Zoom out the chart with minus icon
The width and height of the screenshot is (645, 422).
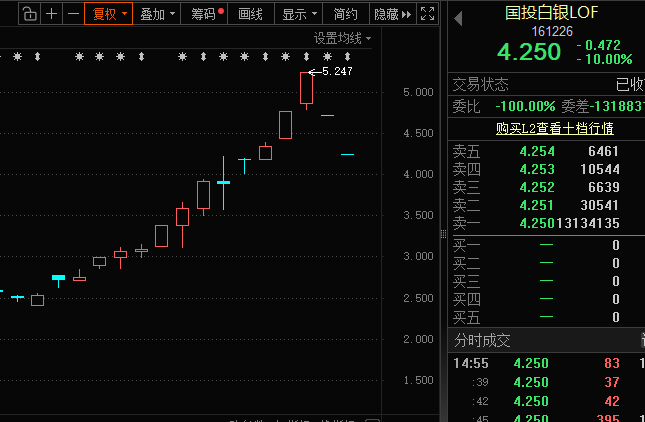72,14
